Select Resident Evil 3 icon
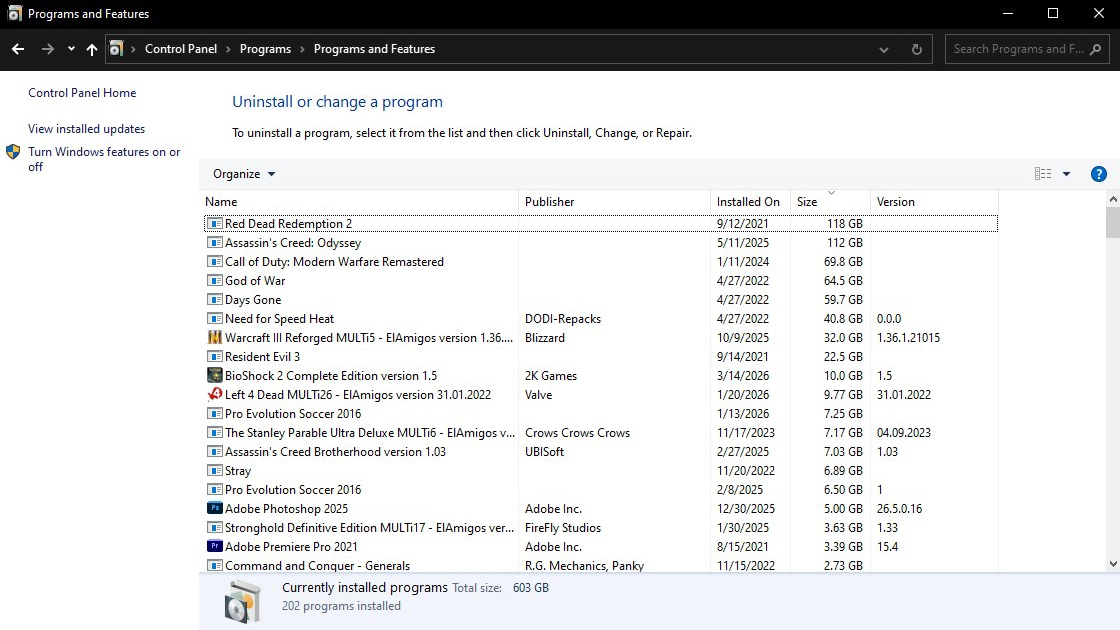Viewport: 1120px width, 630px height. (214, 356)
